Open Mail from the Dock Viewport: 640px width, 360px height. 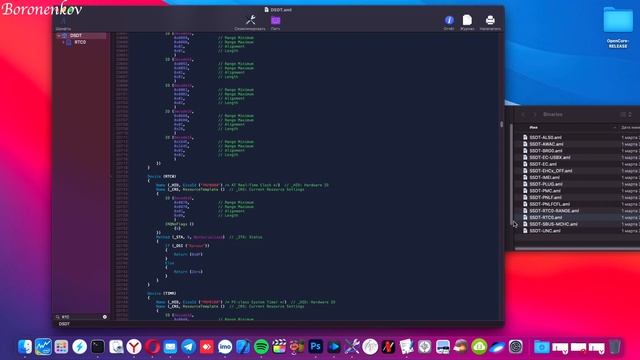coord(170,347)
